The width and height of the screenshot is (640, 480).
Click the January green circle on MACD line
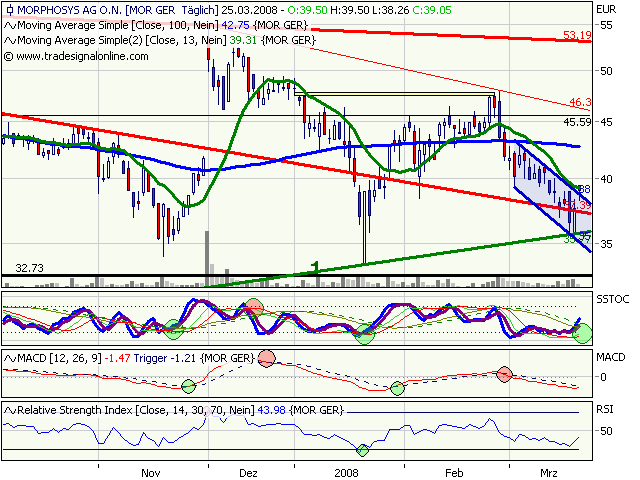(x=397, y=389)
